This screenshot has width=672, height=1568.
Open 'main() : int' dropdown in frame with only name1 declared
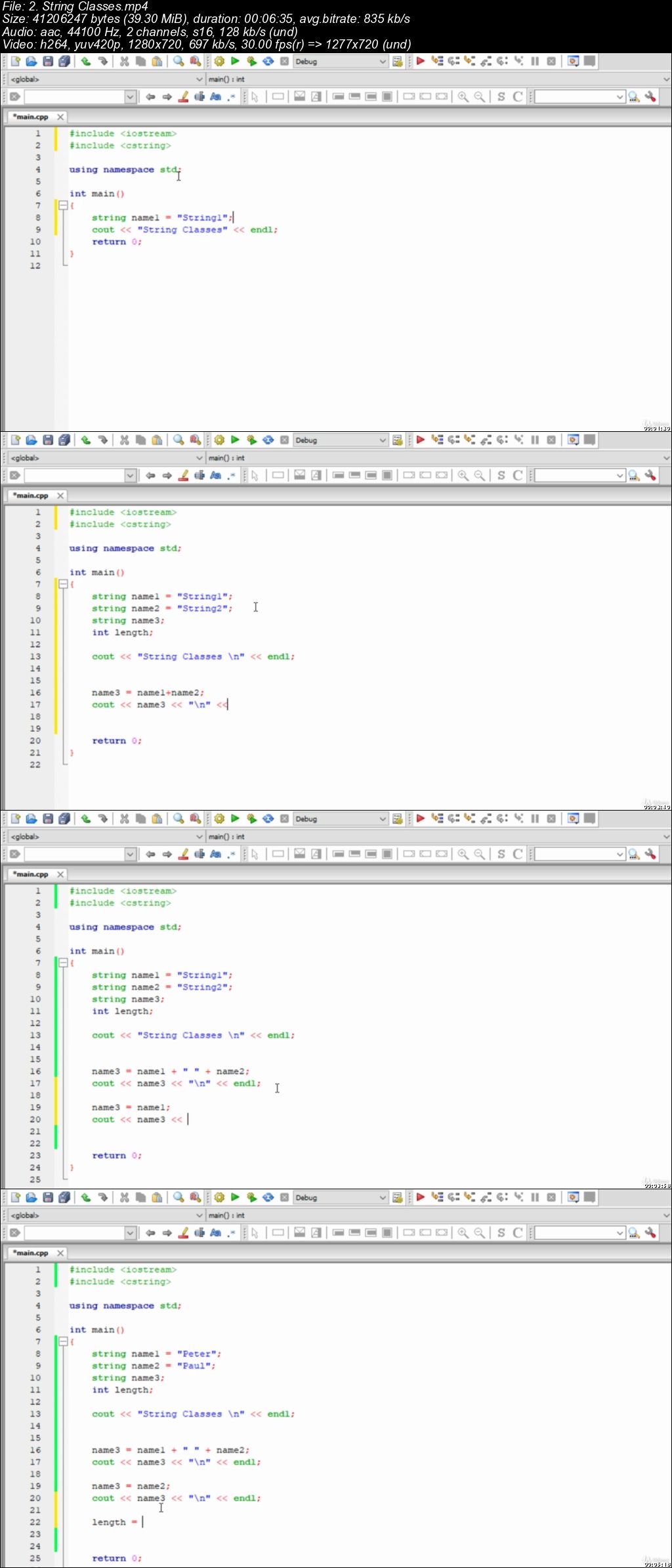point(438,79)
